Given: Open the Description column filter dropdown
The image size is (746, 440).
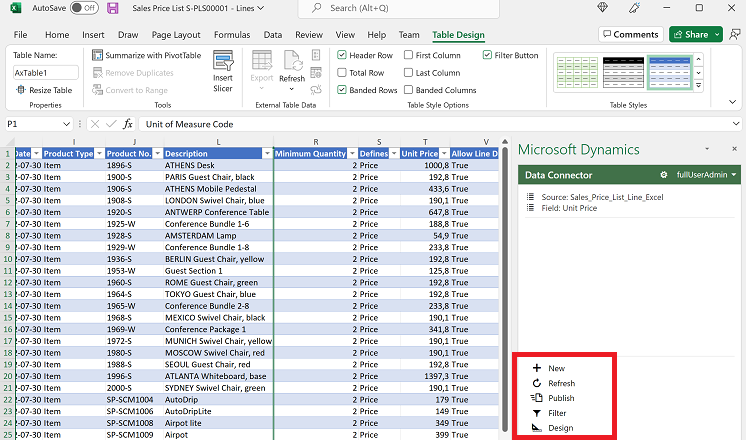Looking at the screenshot, I should tap(266, 153).
